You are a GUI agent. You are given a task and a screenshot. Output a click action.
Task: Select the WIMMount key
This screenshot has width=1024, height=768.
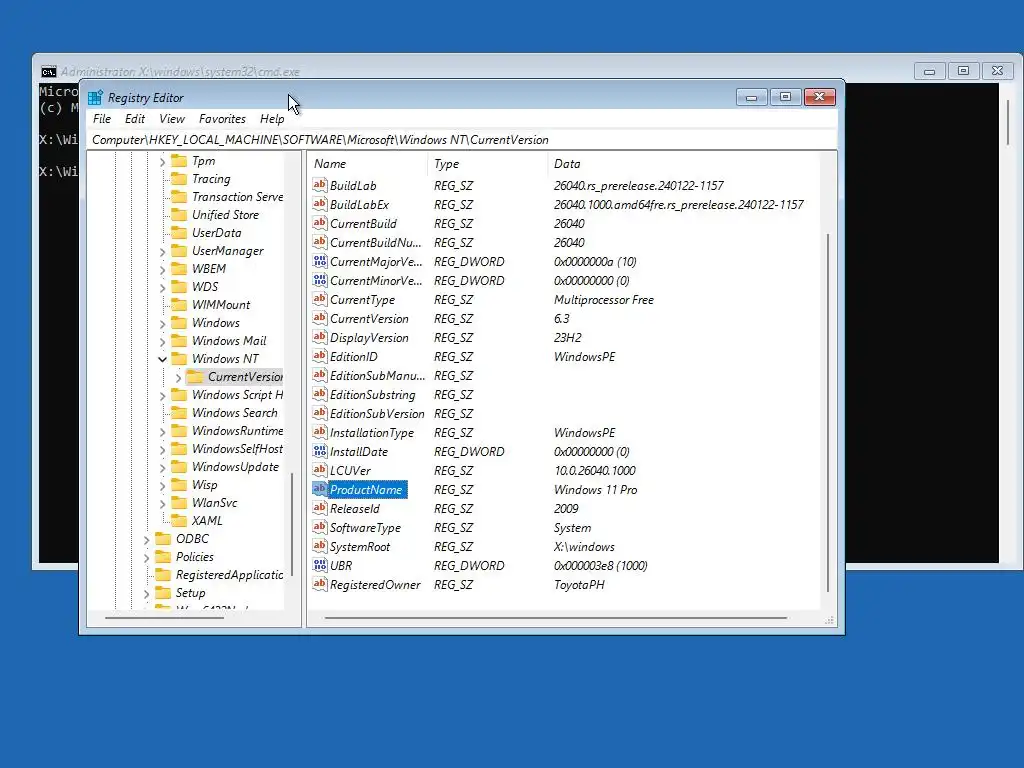pos(221,305)
